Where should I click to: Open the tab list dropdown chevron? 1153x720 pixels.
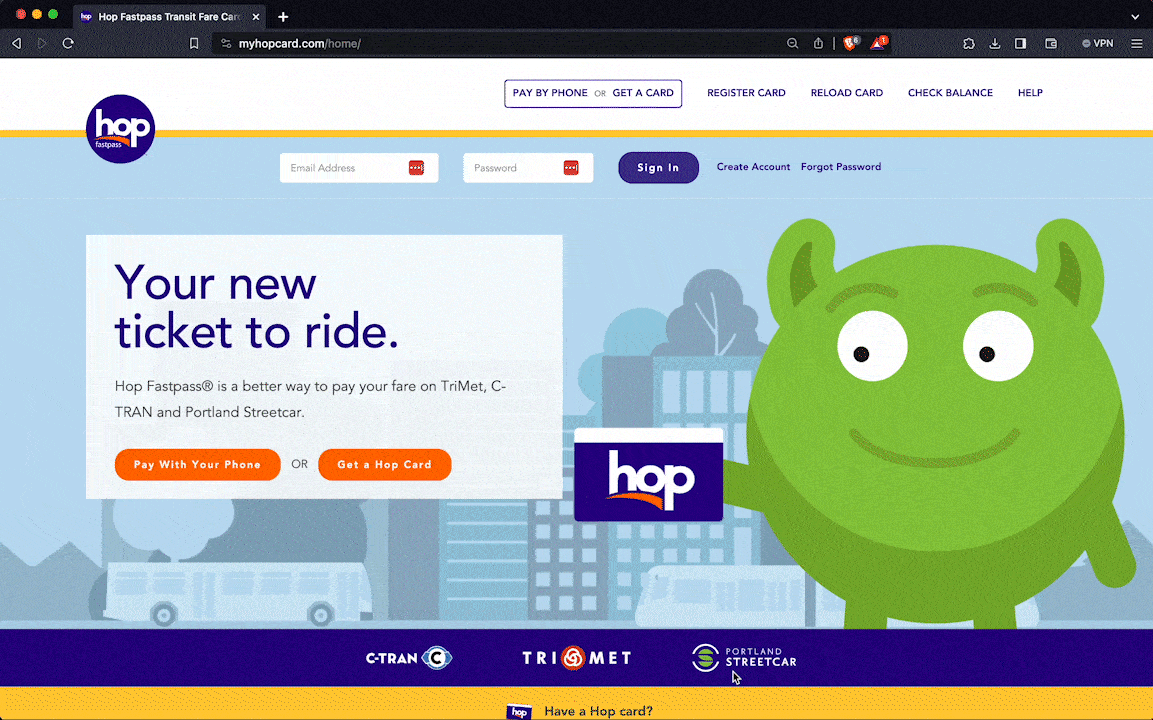(1134, 16)
